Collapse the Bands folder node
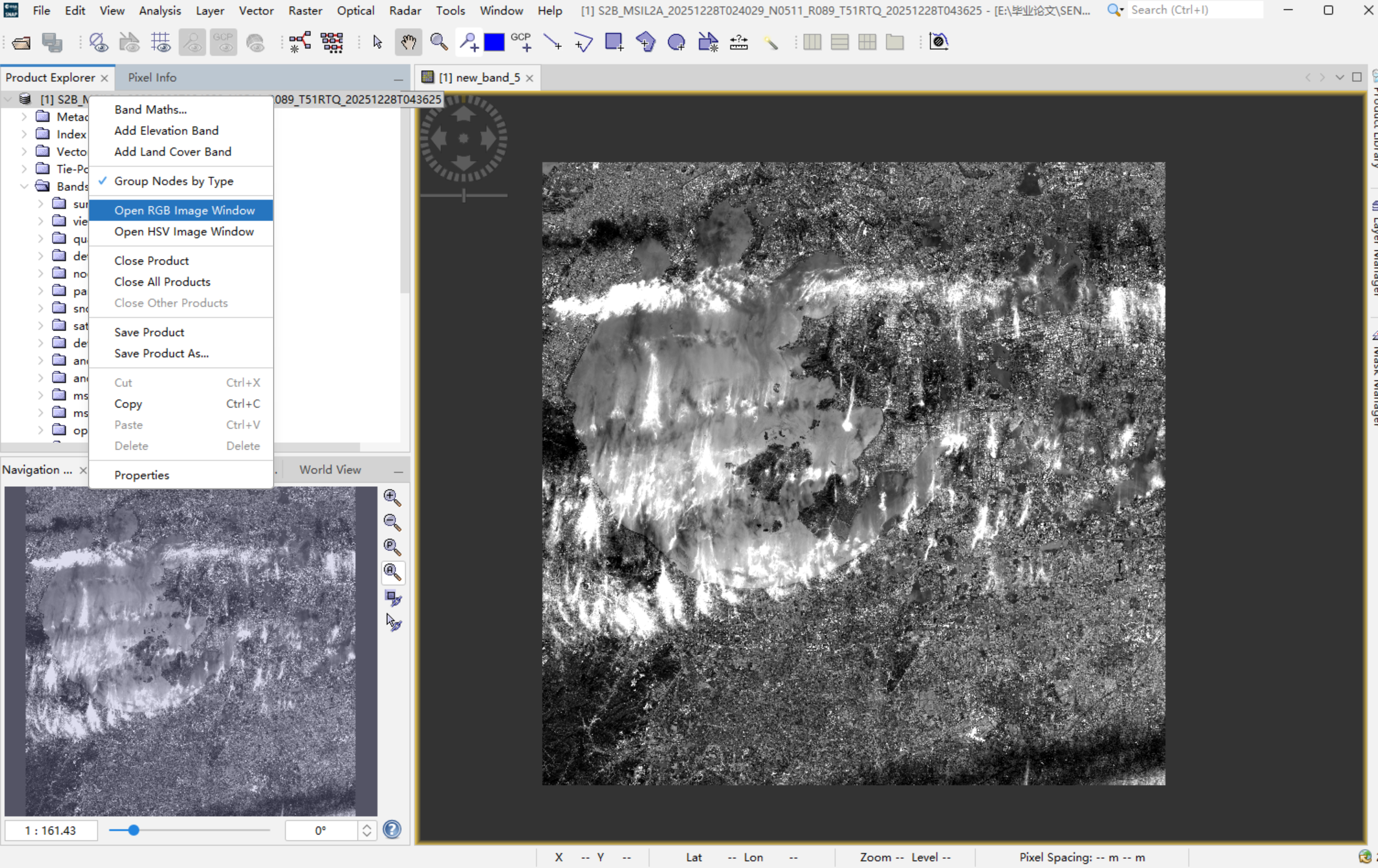 pyautogui.click(x=24, y=186)
